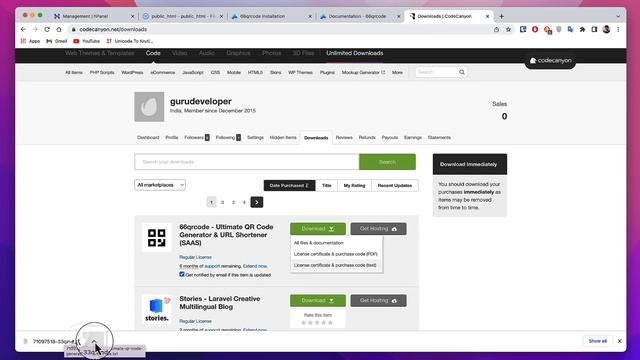This screenshot has width=640, height=360.
Task: Open the More category menu
Action: 397,72
